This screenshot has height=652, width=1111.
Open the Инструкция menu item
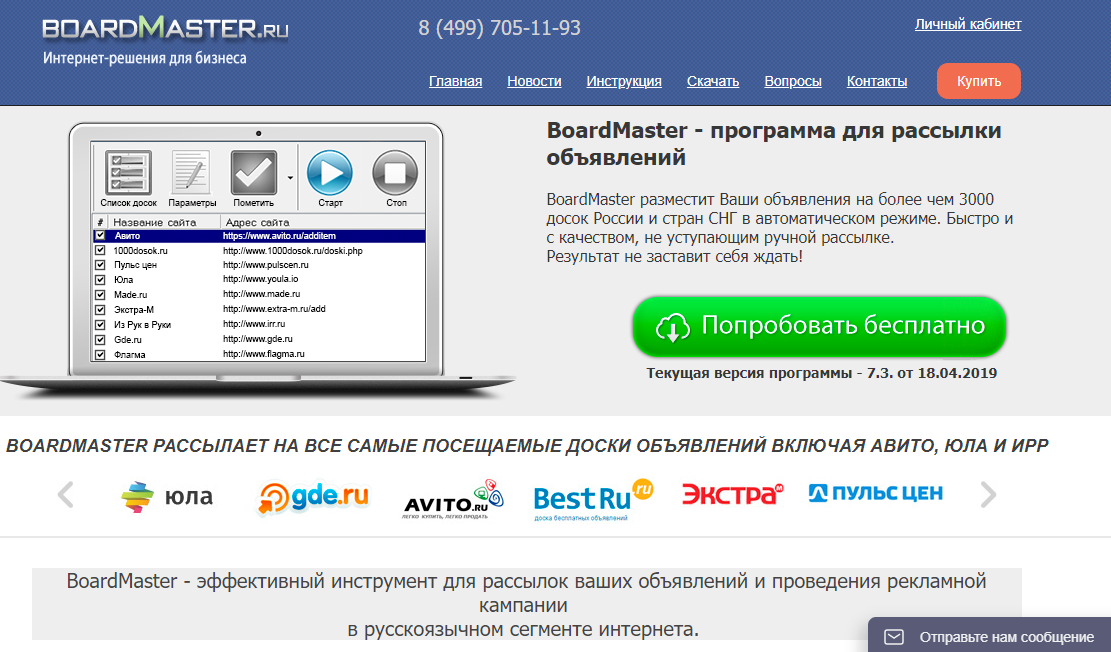624,82
